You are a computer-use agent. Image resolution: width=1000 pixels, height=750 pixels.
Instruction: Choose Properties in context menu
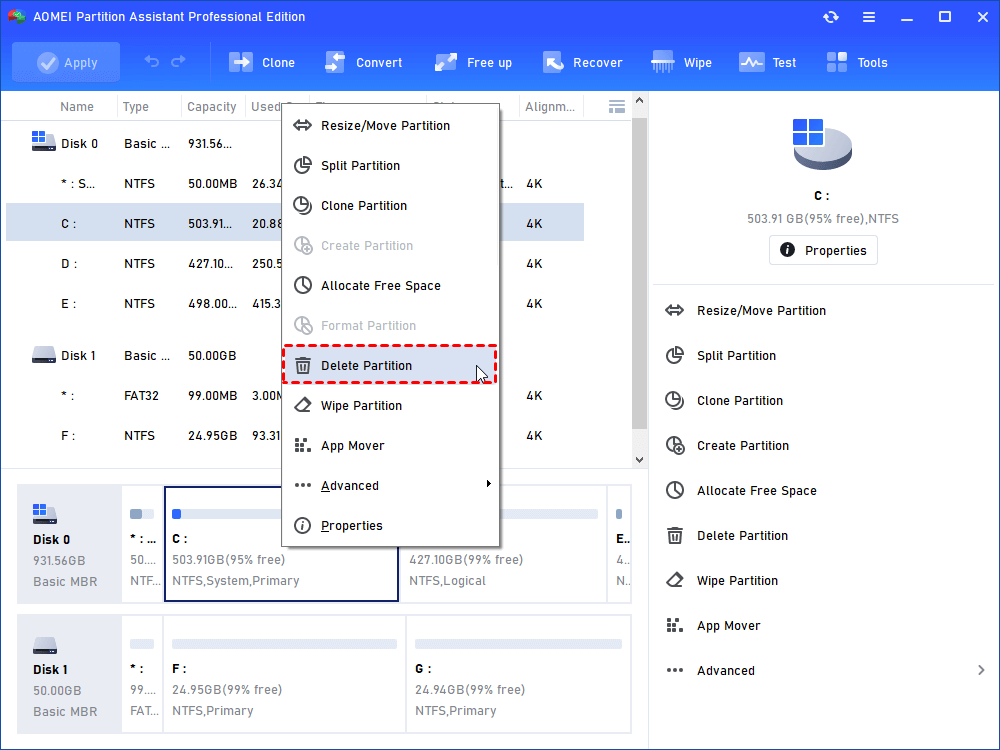pos(390,526)
